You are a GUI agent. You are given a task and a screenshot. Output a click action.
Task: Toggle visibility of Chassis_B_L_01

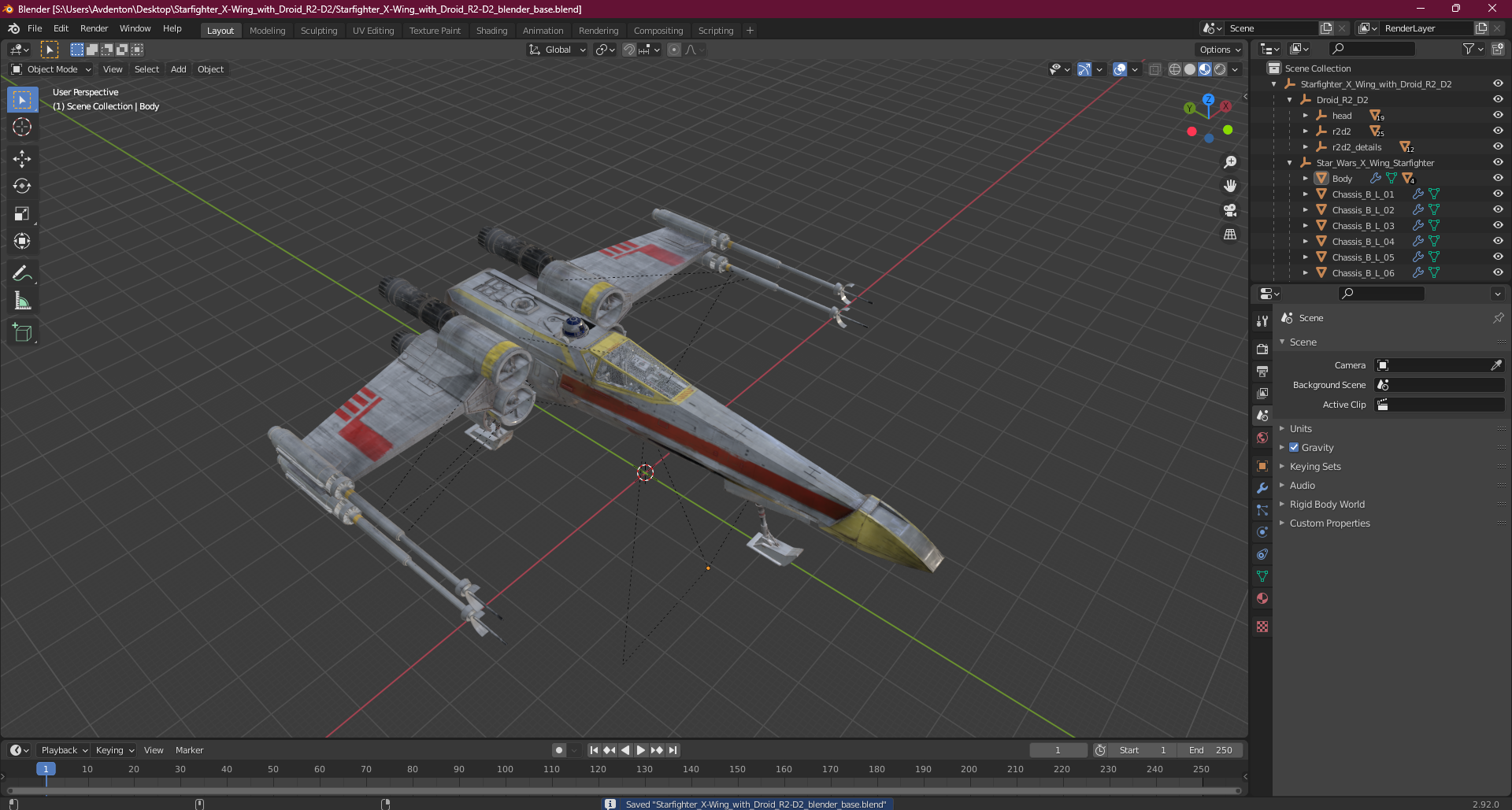coord(1498,194)
